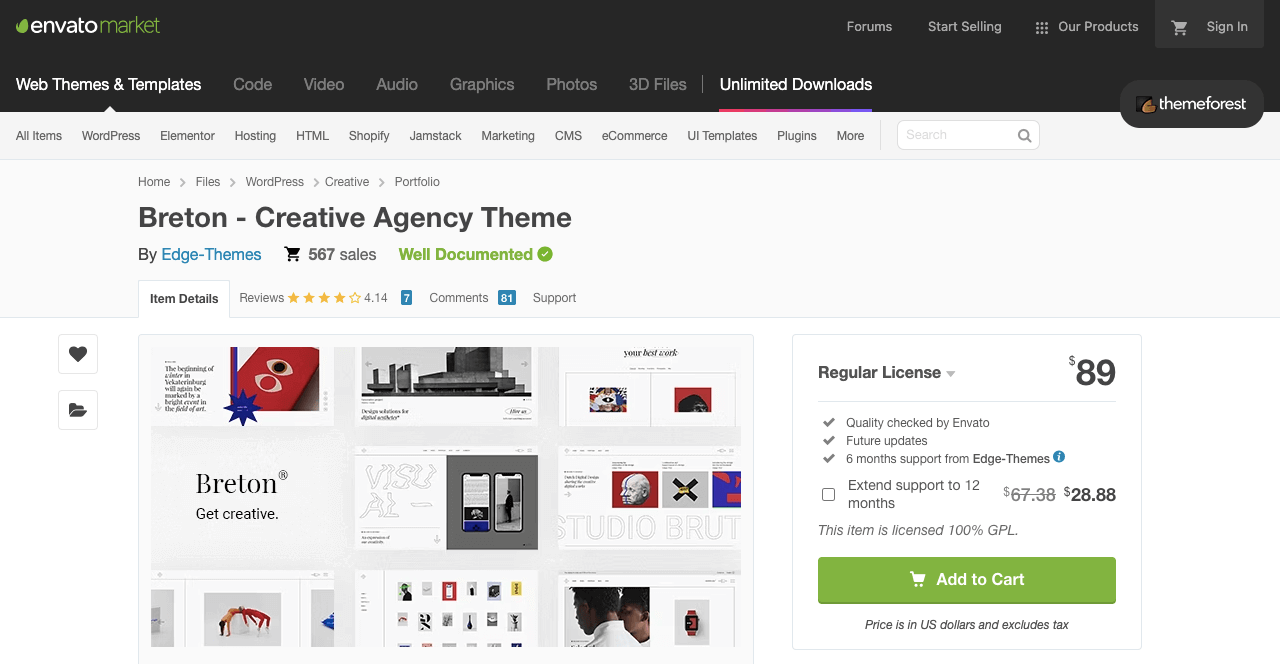The width and height of the screenshot is (1280, 664).
Task: Open the More category menu
Action: tap(850, 136)
